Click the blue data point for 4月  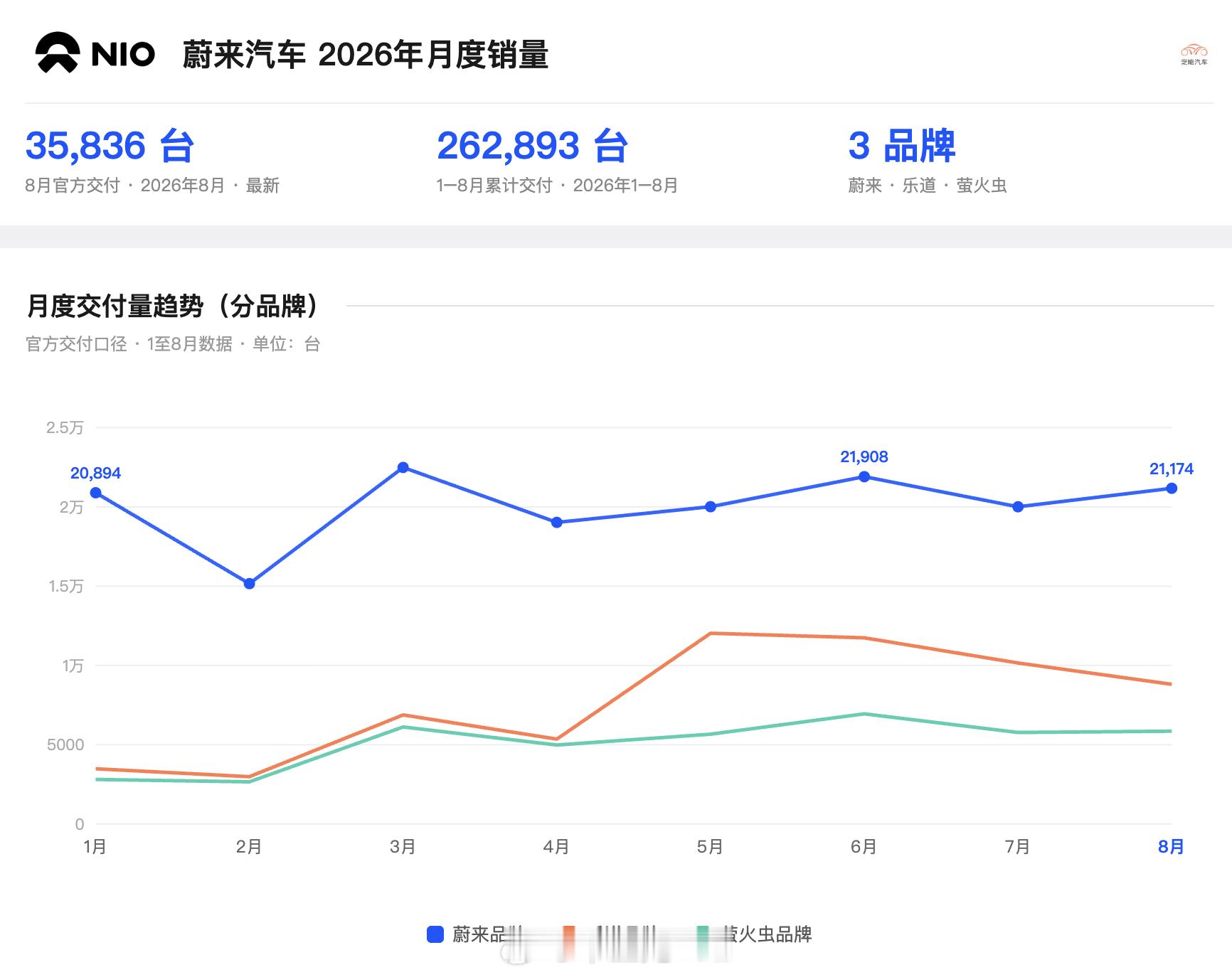tap(557, 522)
